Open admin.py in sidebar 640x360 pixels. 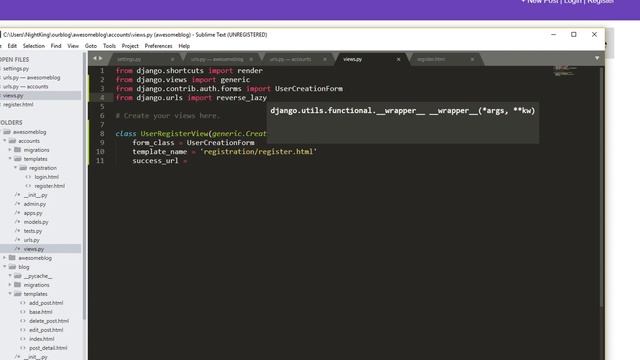35,204
